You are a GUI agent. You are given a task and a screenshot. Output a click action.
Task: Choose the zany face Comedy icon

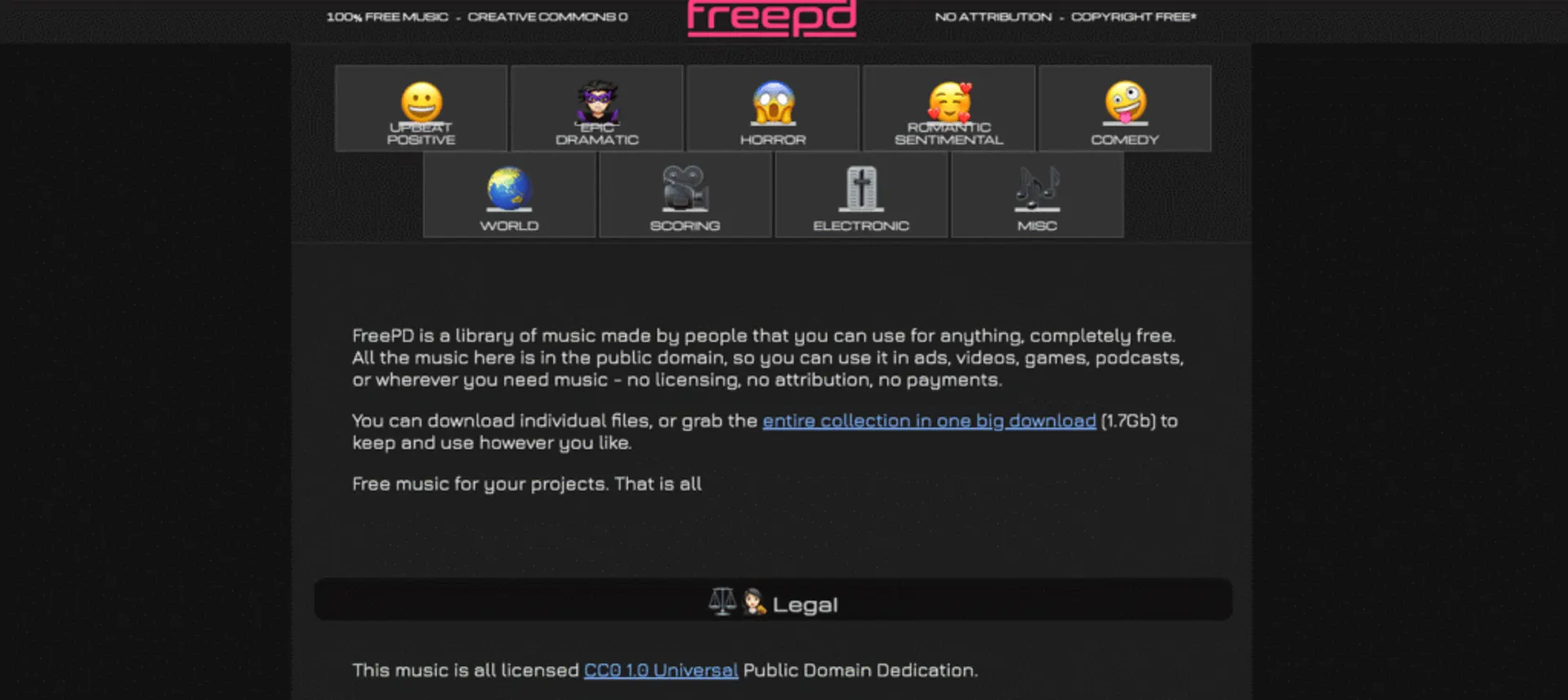1125,102
